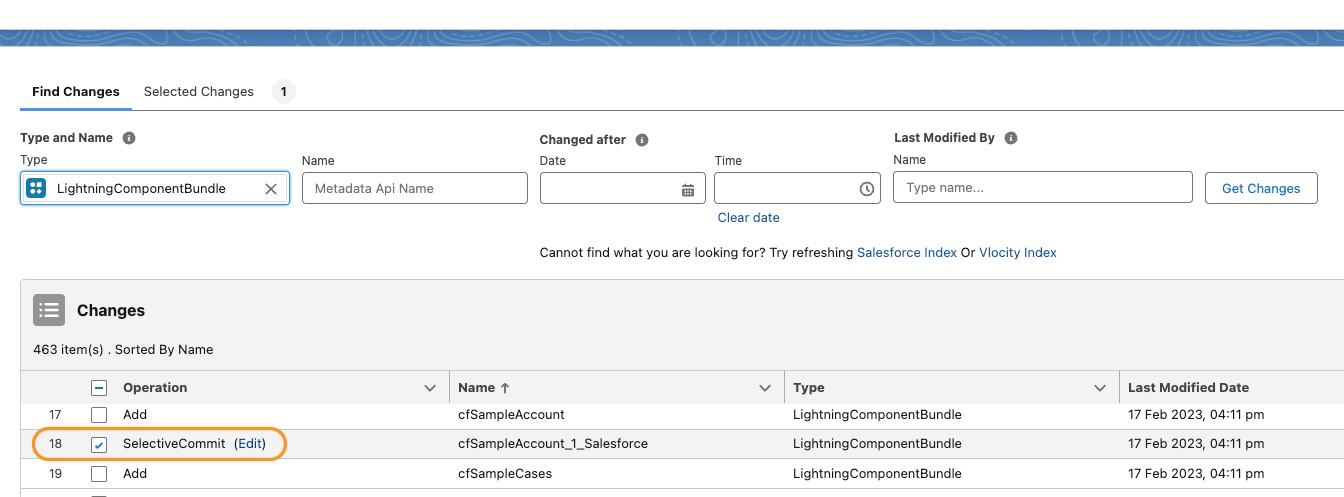This screenshot has width=1344, height=497.
Task: Click the LightningComponentBundle type icon
Action: tap(36, 188)
